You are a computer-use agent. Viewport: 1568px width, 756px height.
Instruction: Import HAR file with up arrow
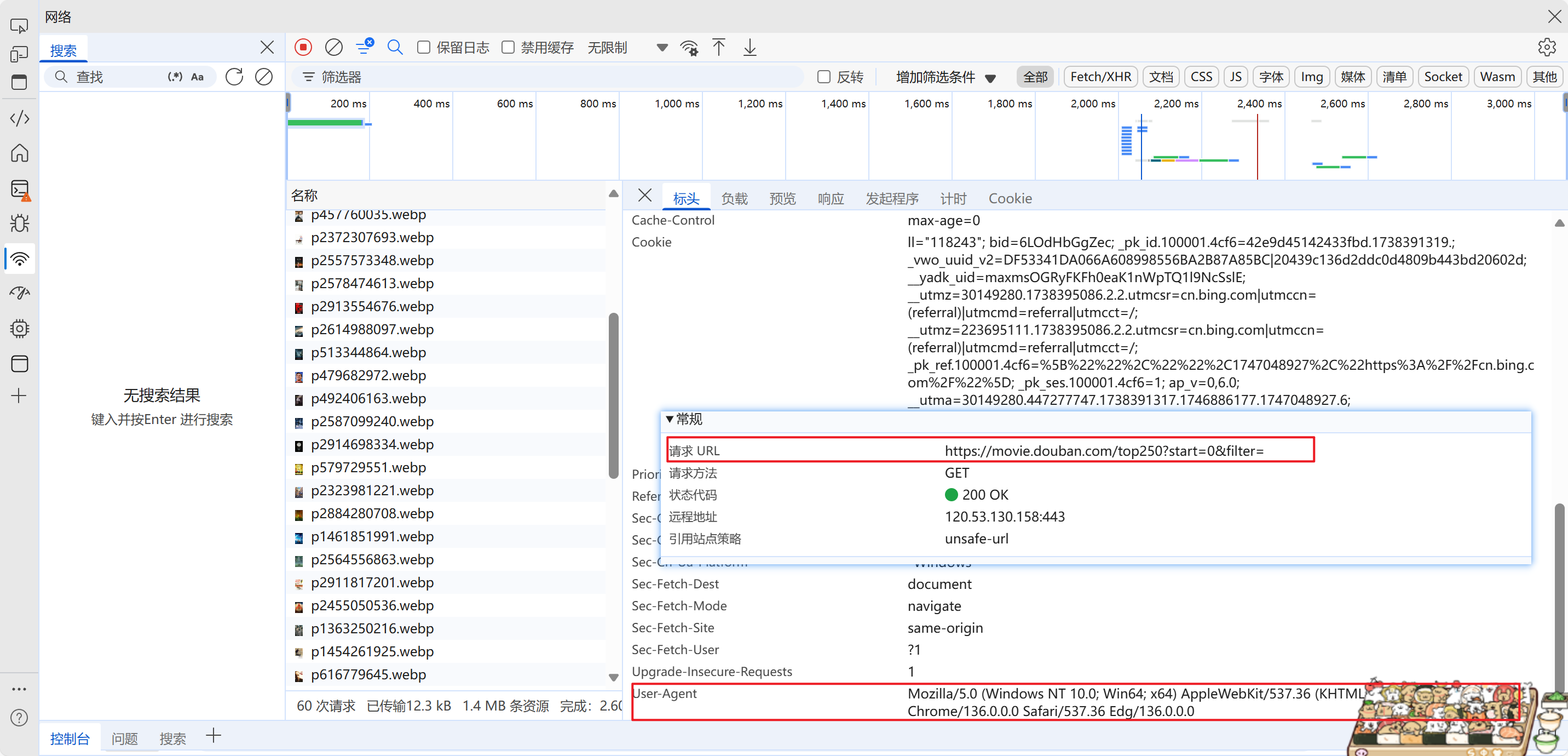point(719,48)
